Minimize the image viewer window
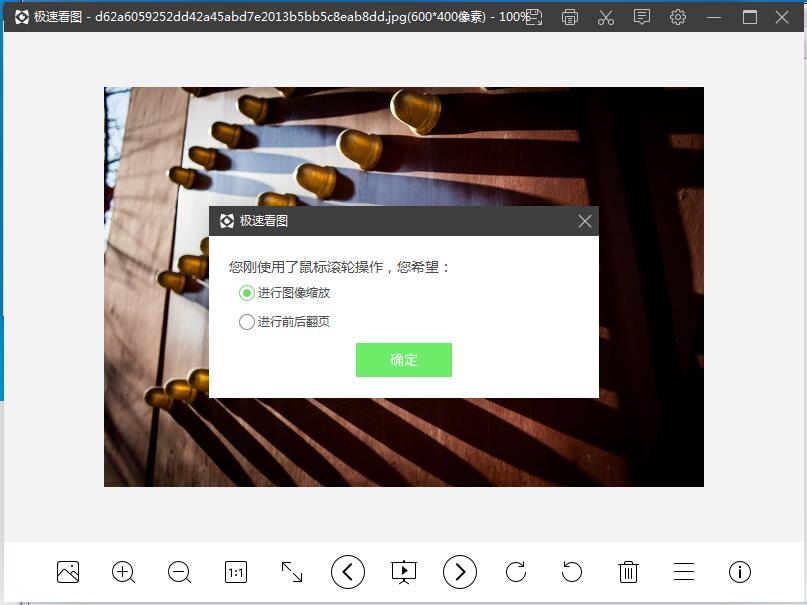 pos(714,17)
